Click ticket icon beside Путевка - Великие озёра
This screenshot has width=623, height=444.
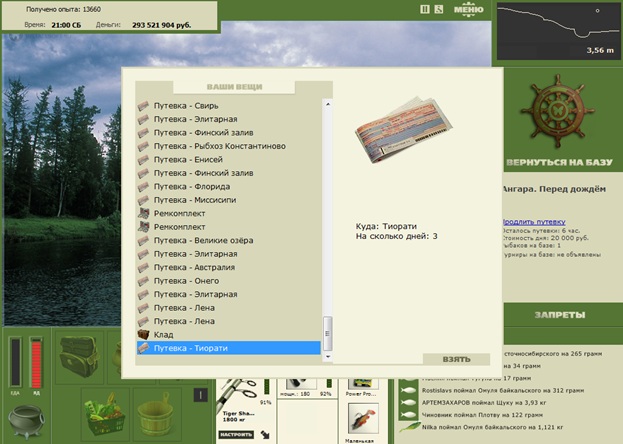pyautogui.click(x=143, y=240)
